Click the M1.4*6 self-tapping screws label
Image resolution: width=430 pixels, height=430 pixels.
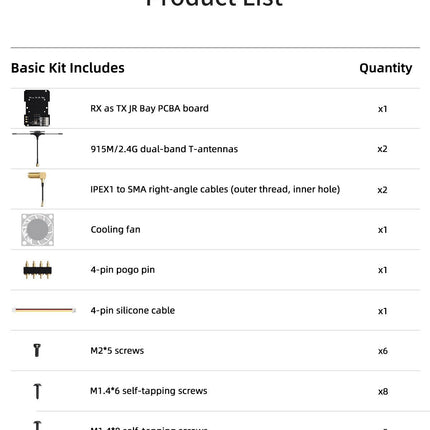click(x=149, y=391)
